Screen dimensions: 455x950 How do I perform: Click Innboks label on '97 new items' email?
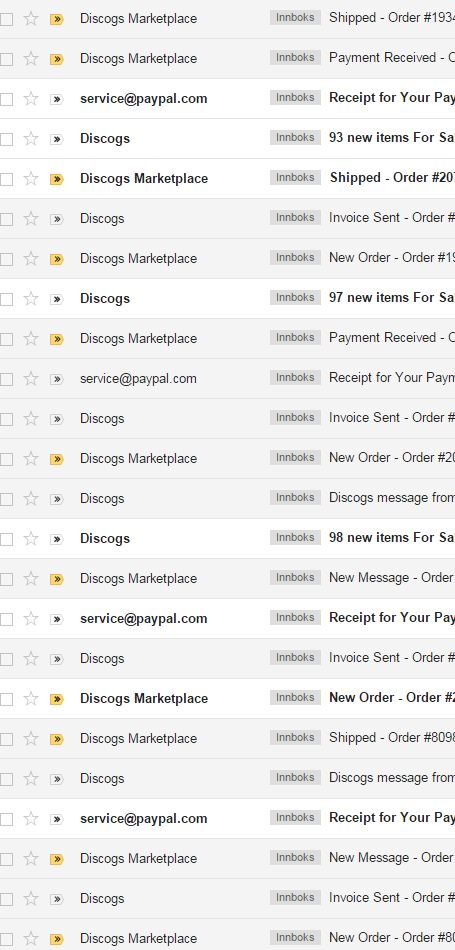pyautogui.click(x=295, y=297)
